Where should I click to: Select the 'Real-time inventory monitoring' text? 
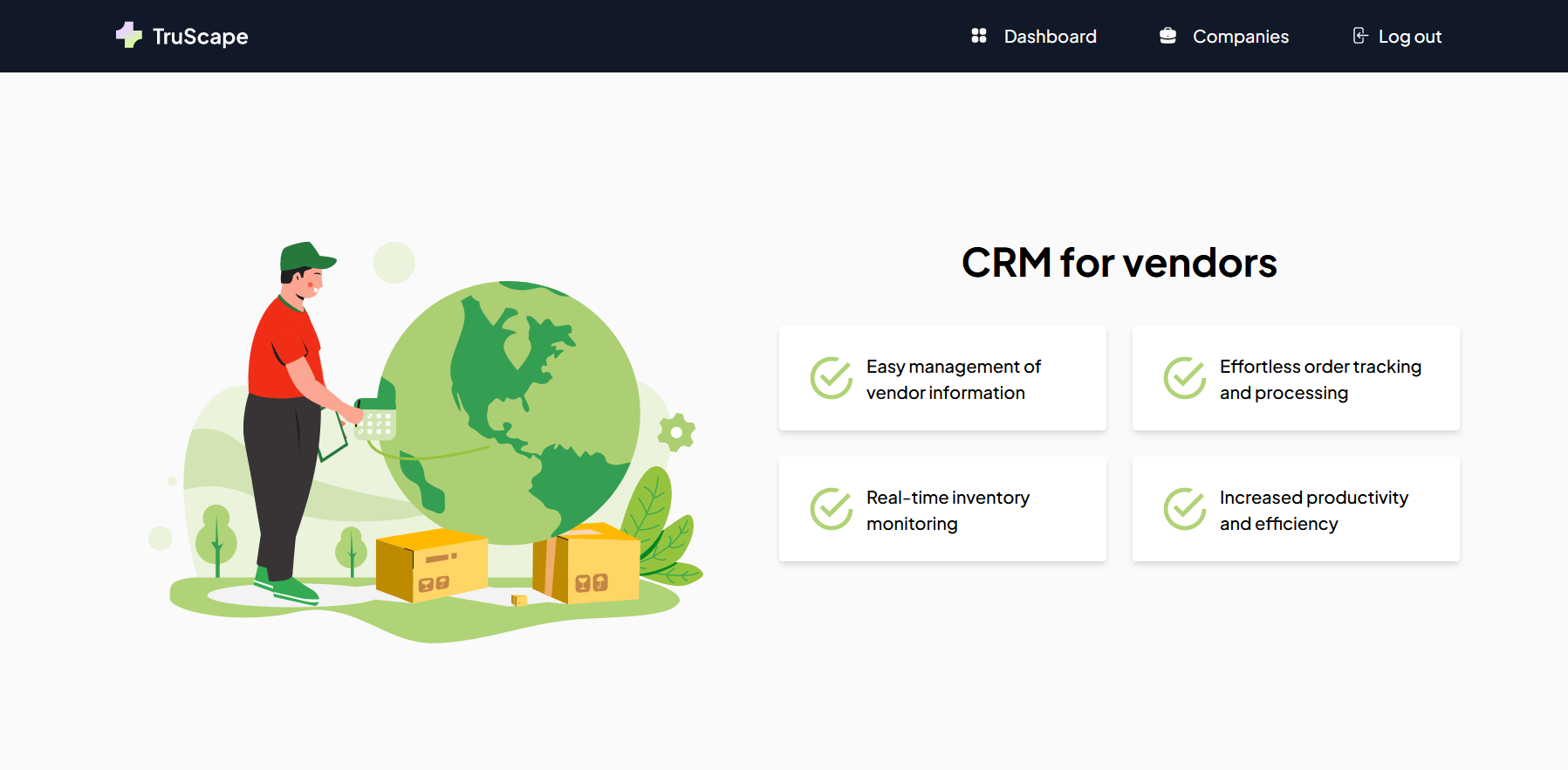click(x=948, y=511)
